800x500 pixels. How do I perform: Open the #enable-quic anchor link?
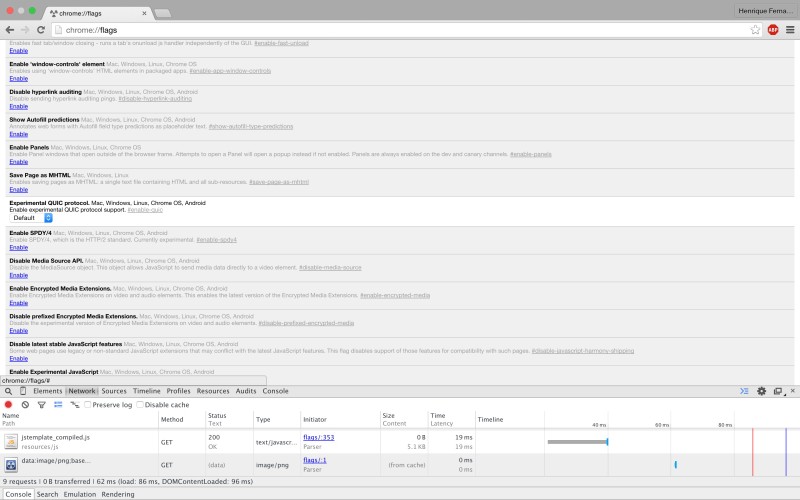(x=145, y=210)
